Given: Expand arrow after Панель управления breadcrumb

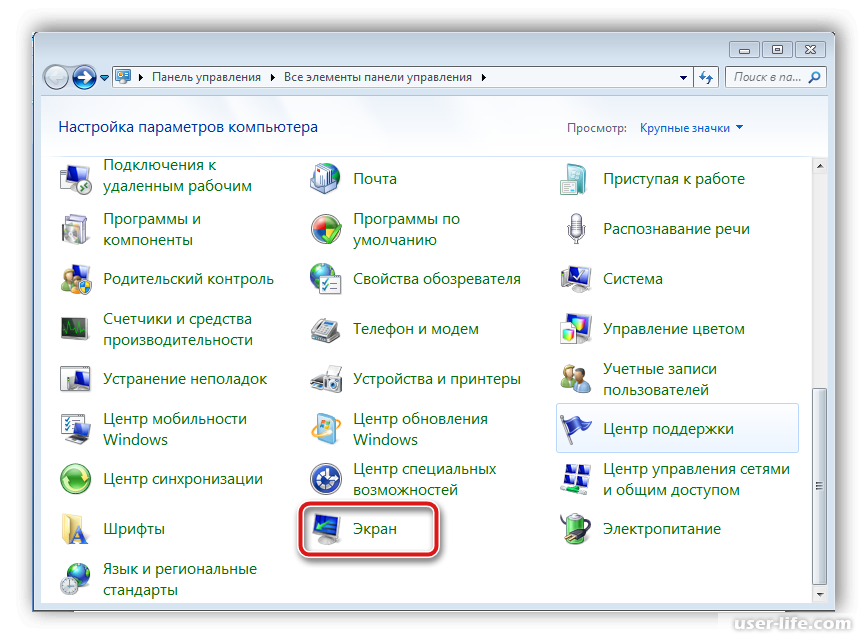Looking at the screenshot, I should pos(273,77).
